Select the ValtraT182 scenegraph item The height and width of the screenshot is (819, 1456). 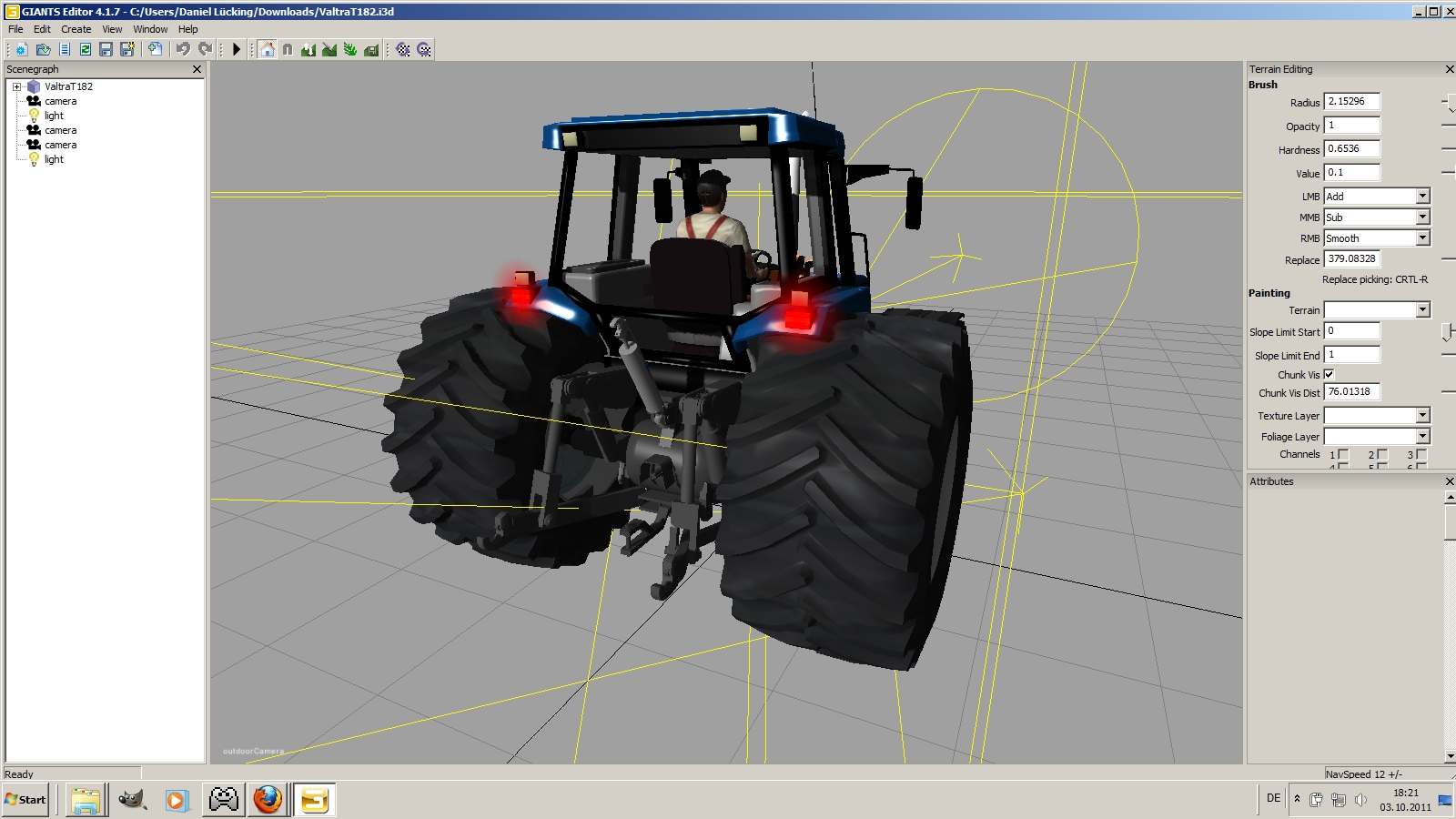click(68, 86)
